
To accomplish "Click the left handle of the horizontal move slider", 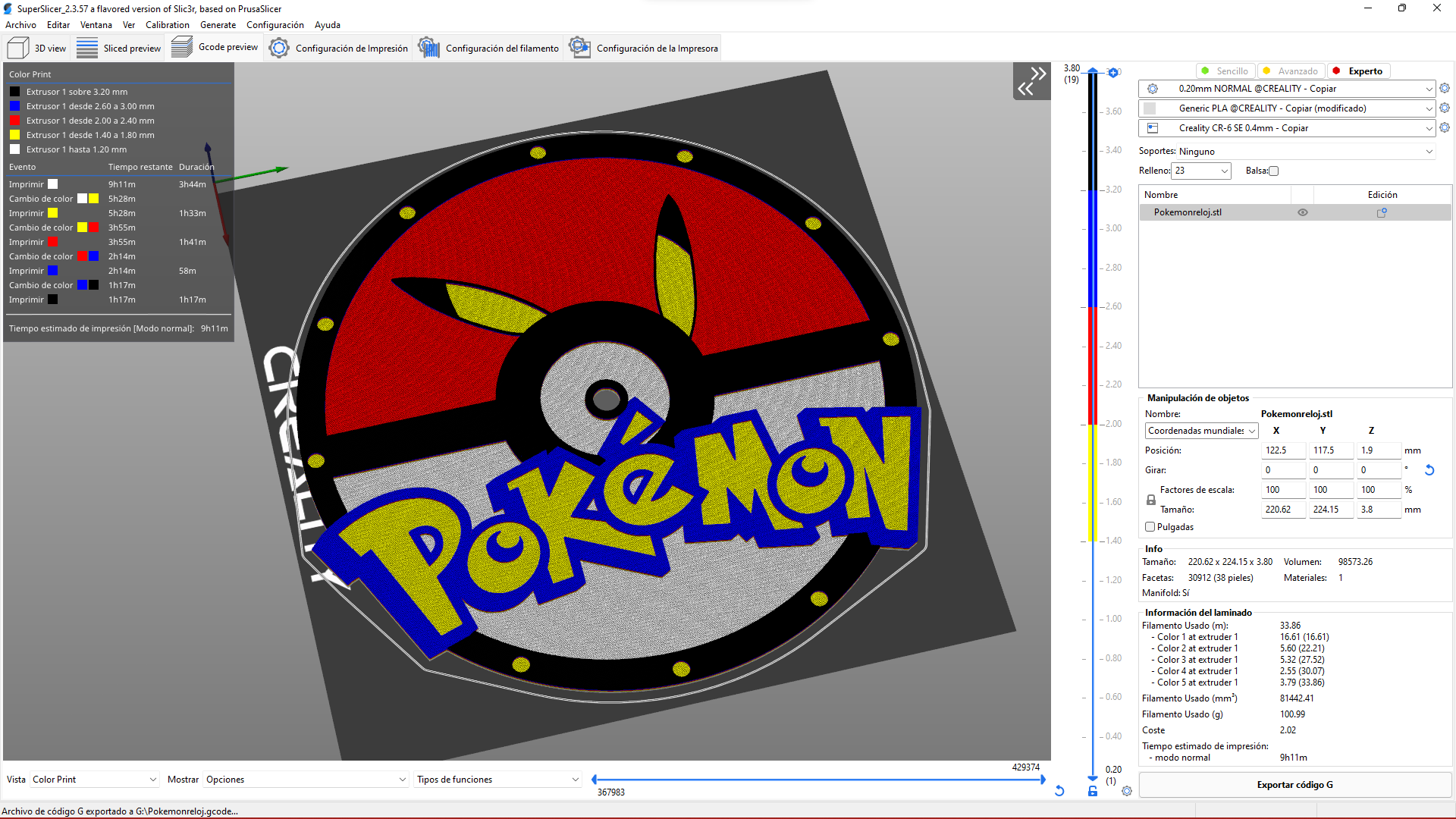I will 595,780.
